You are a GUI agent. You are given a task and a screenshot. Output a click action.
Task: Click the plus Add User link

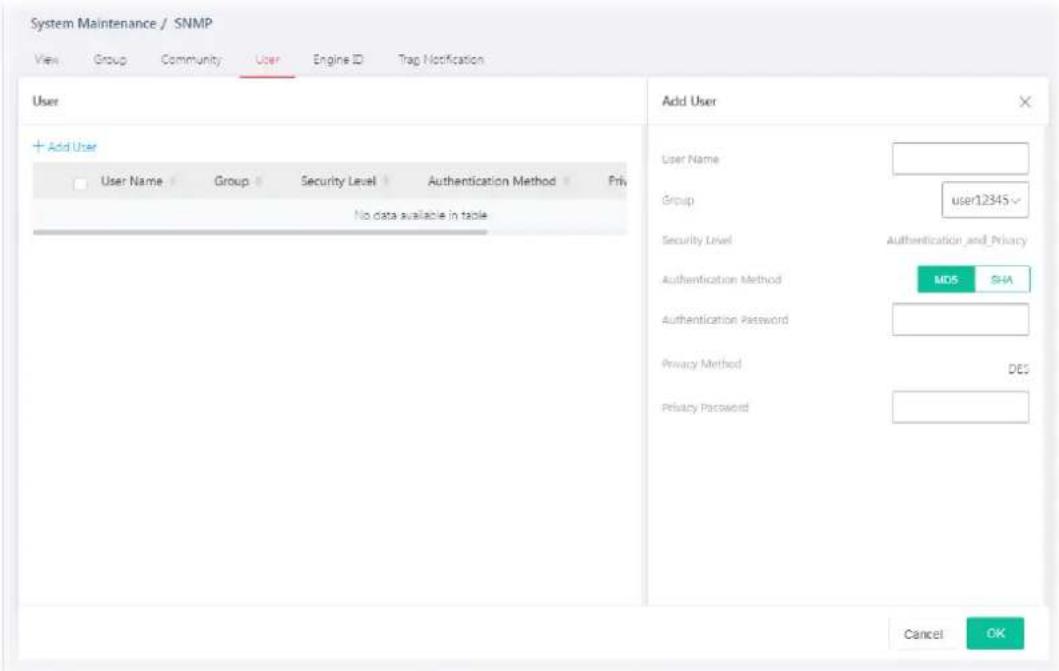(65, 146)
